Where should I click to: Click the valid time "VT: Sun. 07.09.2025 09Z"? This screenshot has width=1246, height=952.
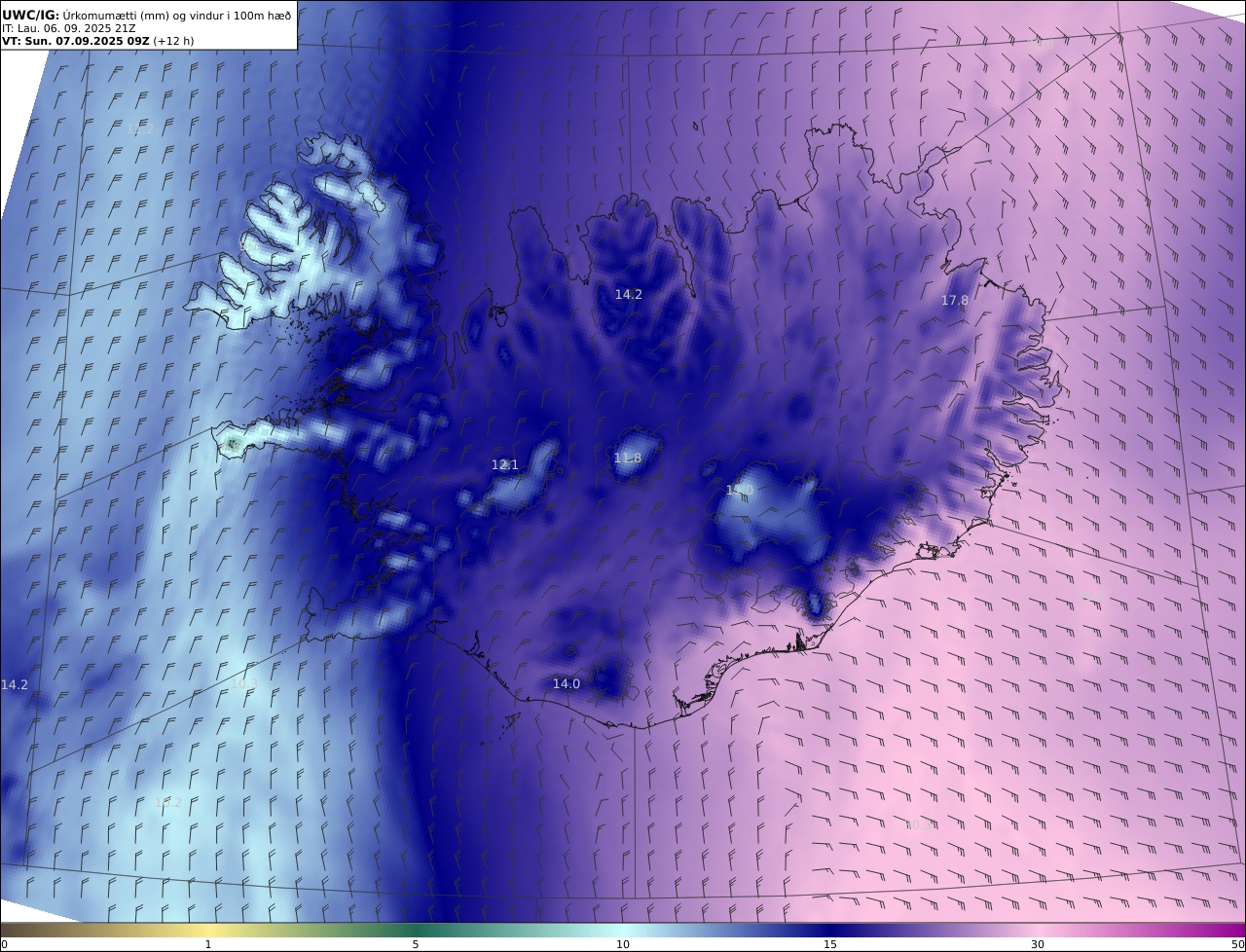(75, 41)
